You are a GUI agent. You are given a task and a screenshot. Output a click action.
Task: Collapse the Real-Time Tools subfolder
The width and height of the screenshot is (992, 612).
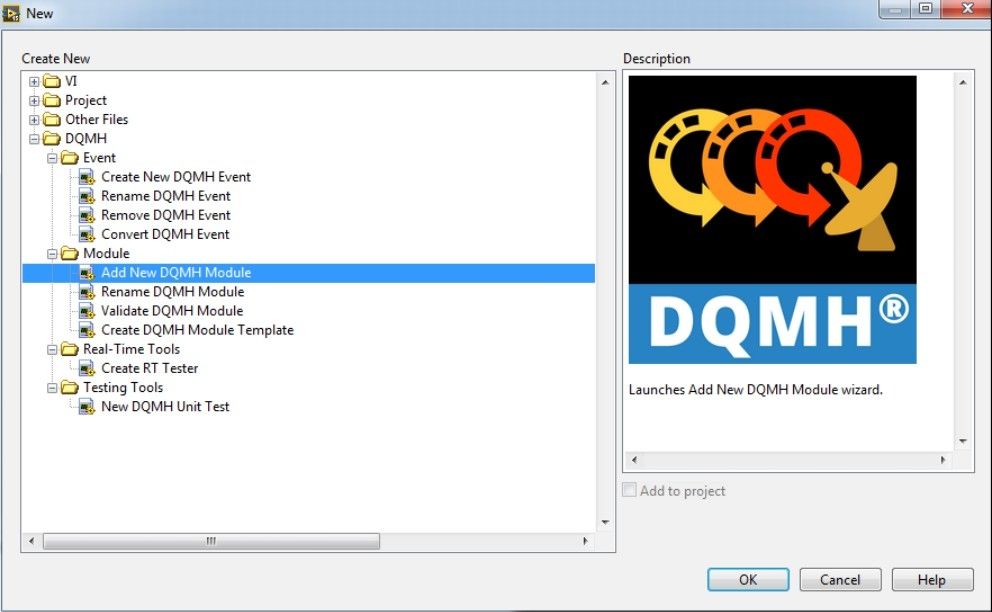tap(52, 349)
